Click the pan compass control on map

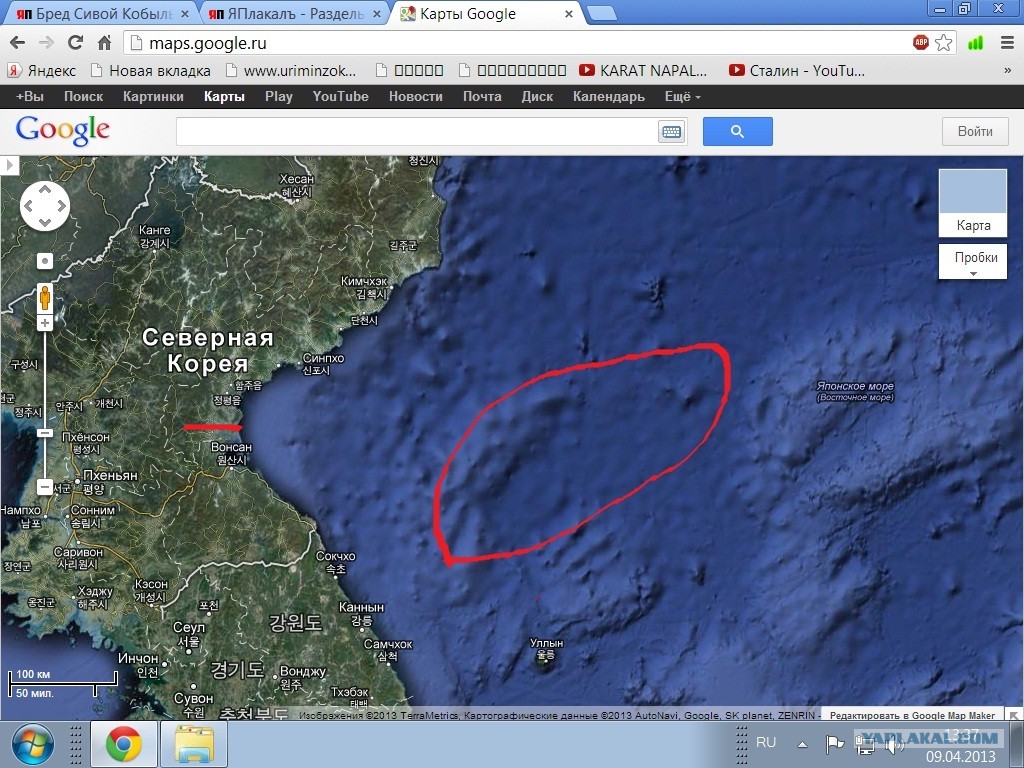[x=45, y=207]
